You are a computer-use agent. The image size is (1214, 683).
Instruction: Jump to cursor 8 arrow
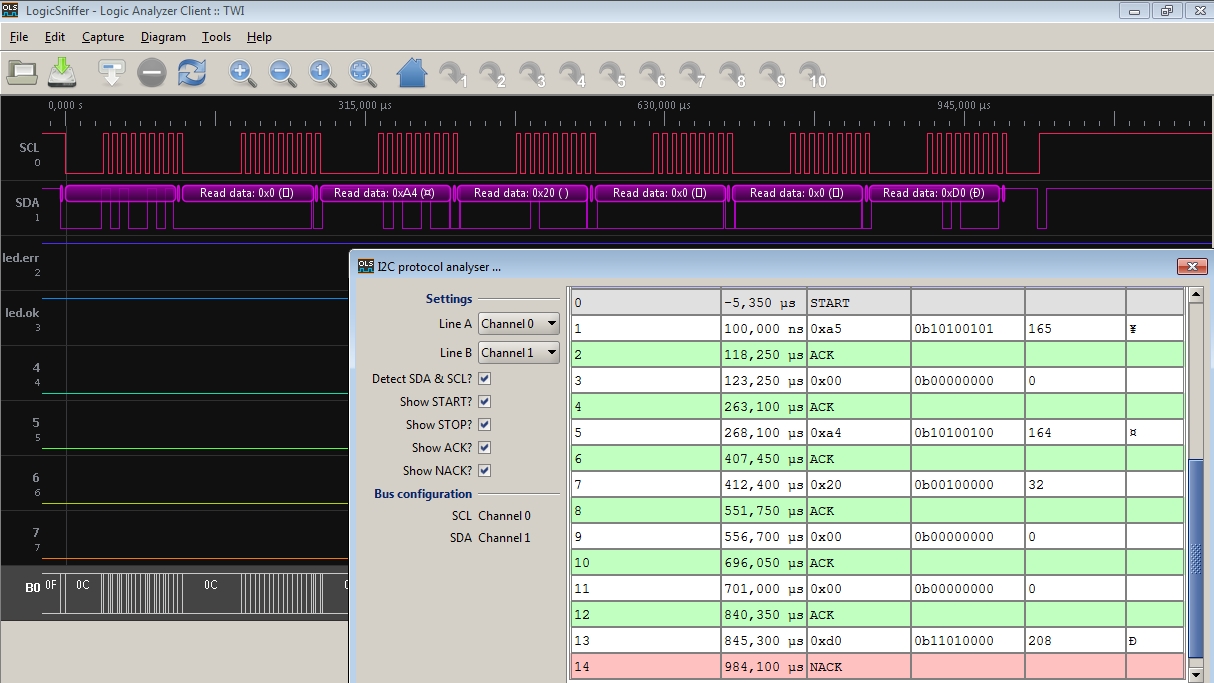tap(732, 73)
